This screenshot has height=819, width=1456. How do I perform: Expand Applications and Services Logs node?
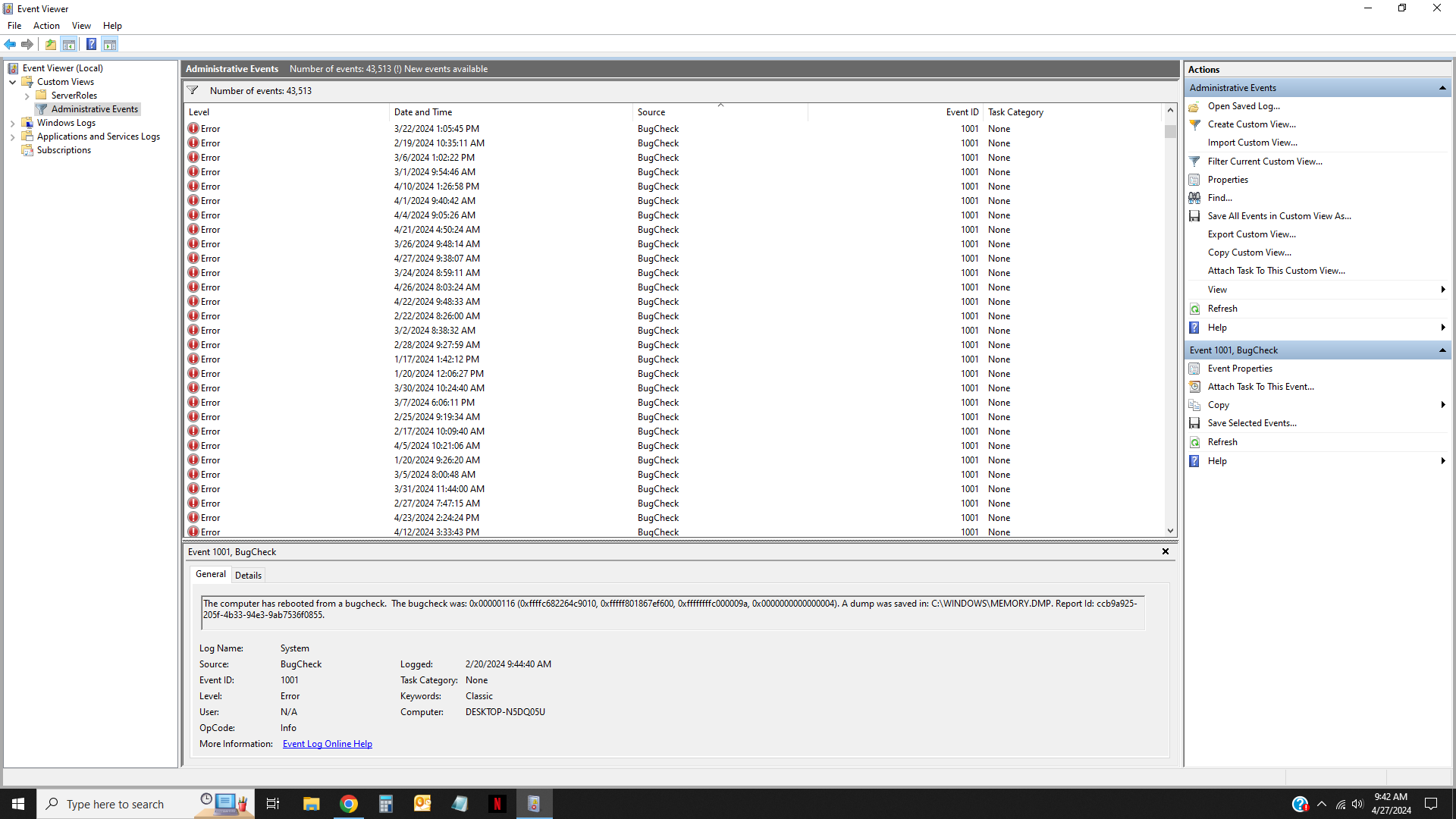coord(13,136)
